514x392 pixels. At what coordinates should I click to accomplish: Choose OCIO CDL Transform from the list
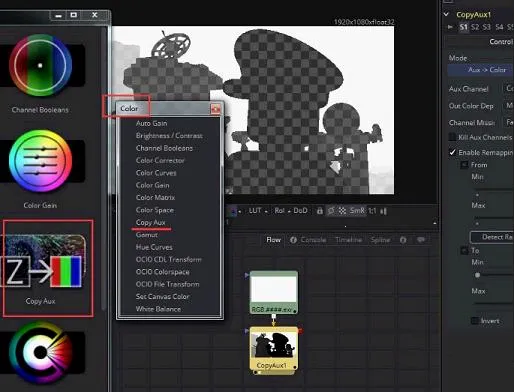point(169,259)
